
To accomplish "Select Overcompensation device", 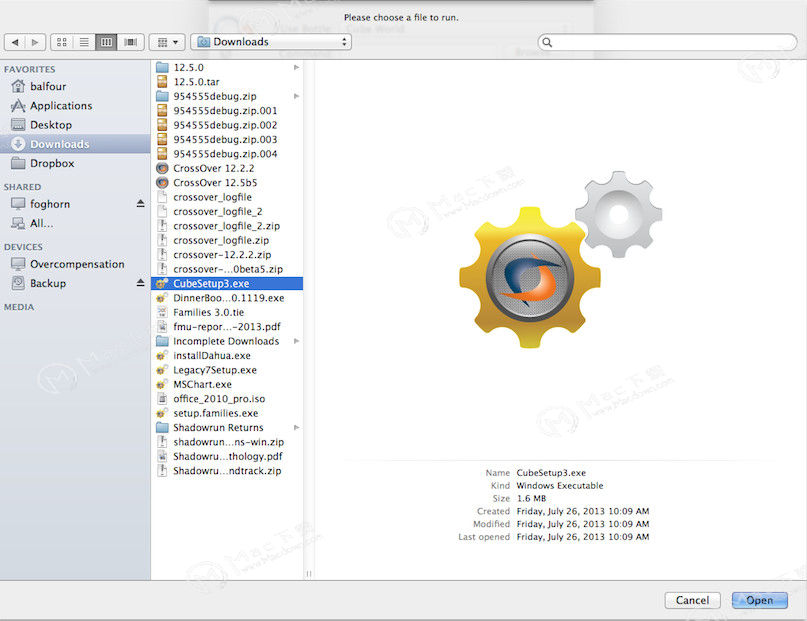I will tap(75, 264).
